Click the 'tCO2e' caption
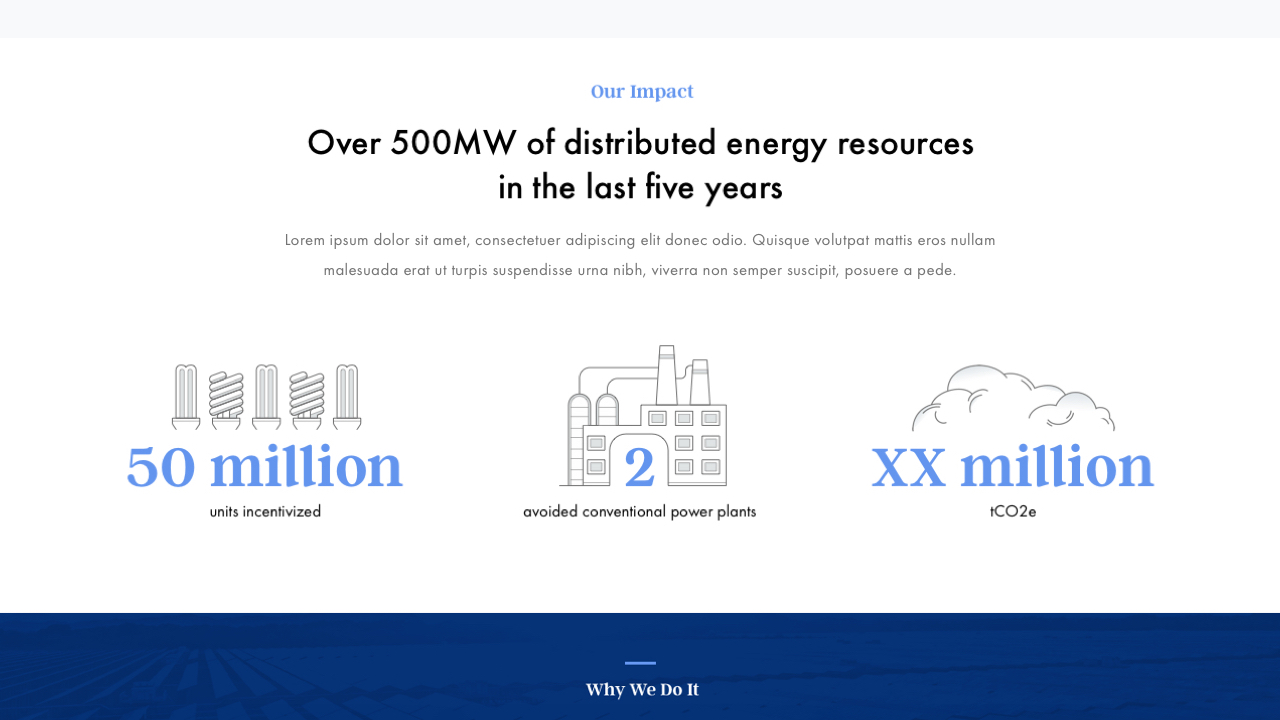The image size is (1280, 720). (1013, 511)
